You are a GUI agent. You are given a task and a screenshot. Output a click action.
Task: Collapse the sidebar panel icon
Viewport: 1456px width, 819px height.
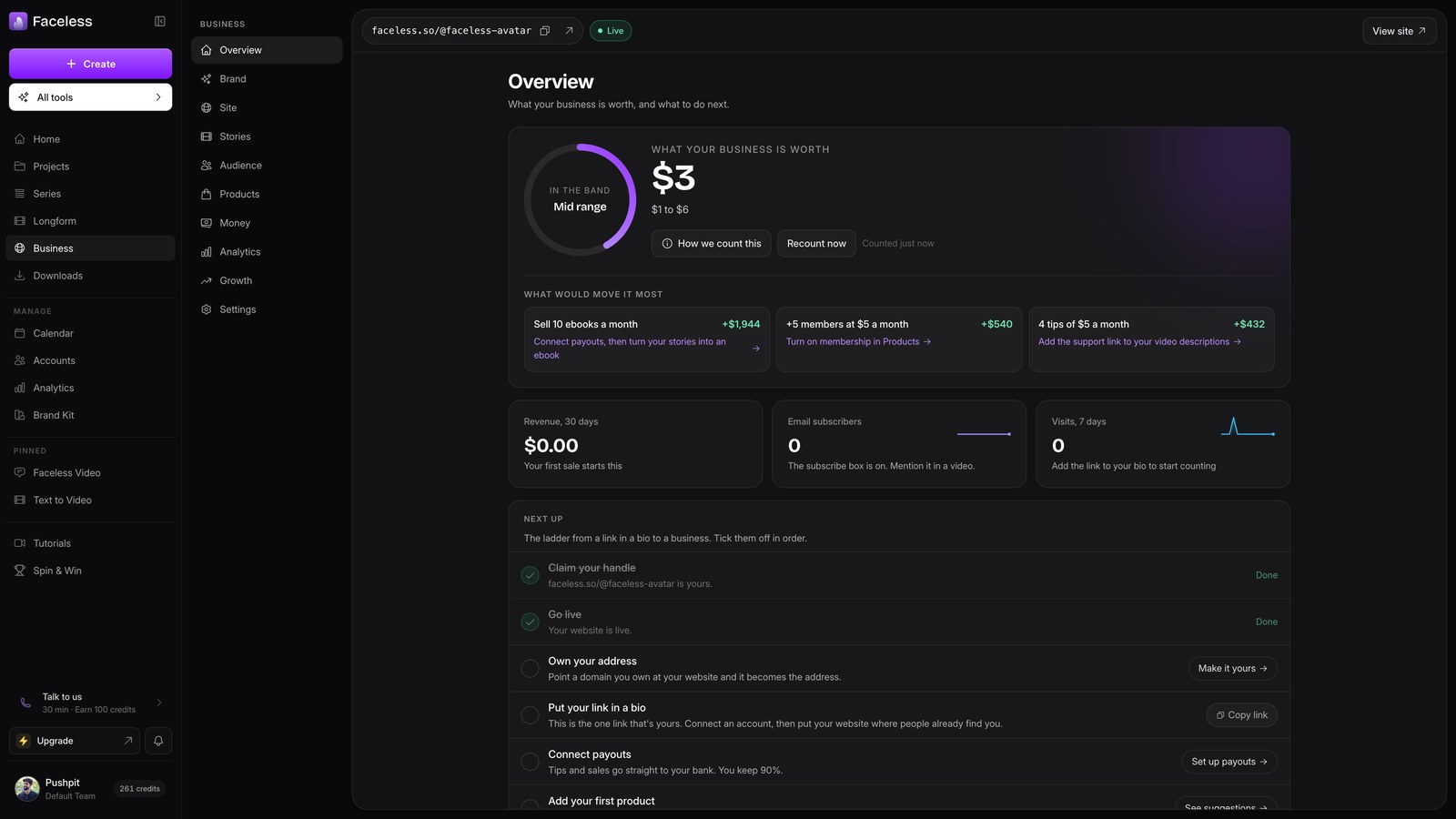pyautogui.click(x=160, y=21)
